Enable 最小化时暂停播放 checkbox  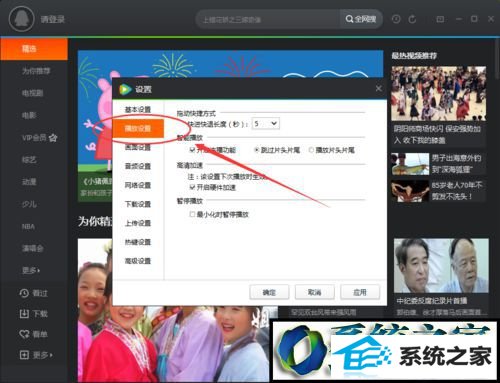192,214
